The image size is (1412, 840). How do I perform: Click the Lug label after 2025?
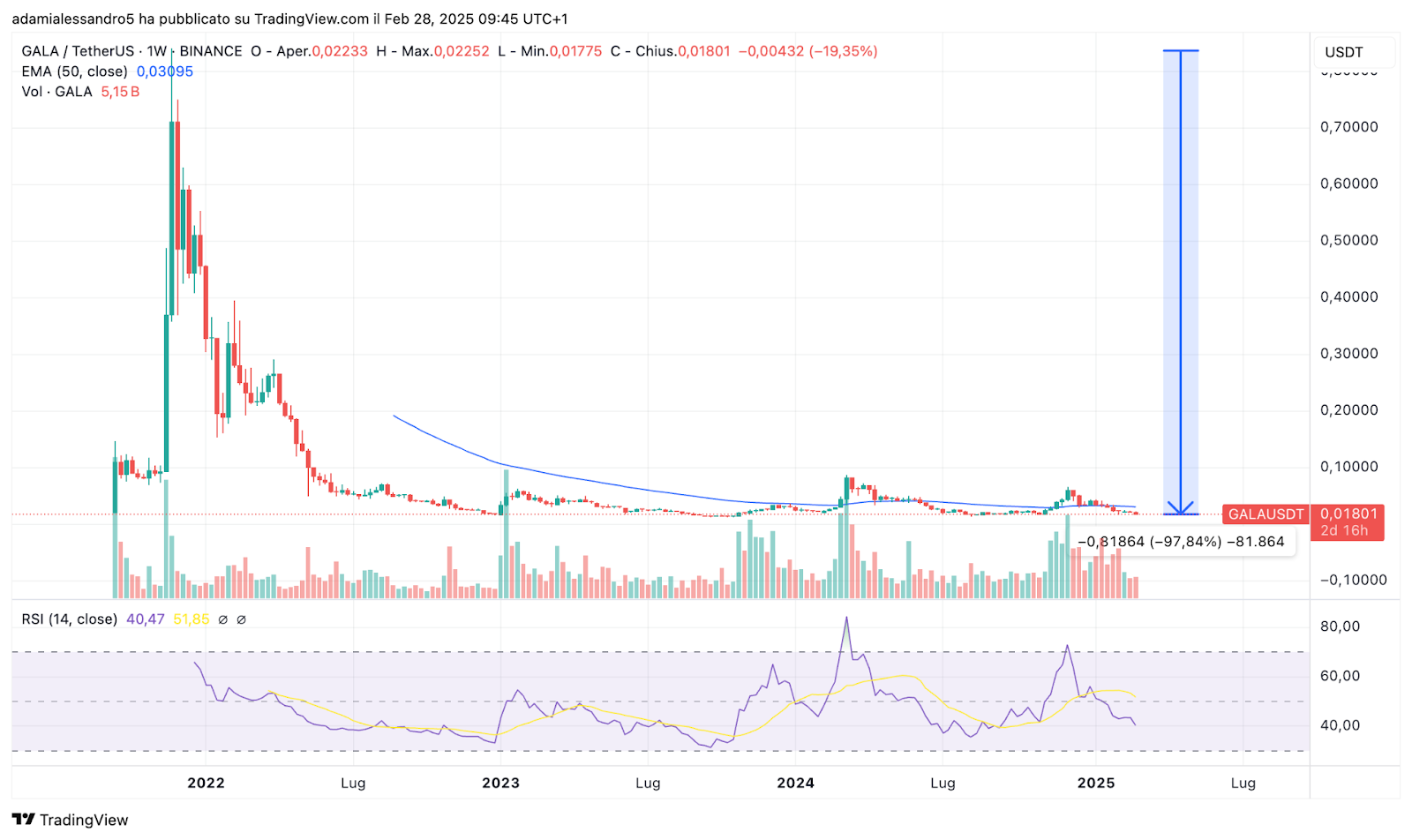pyautogui.click(x=1243, y=783)
